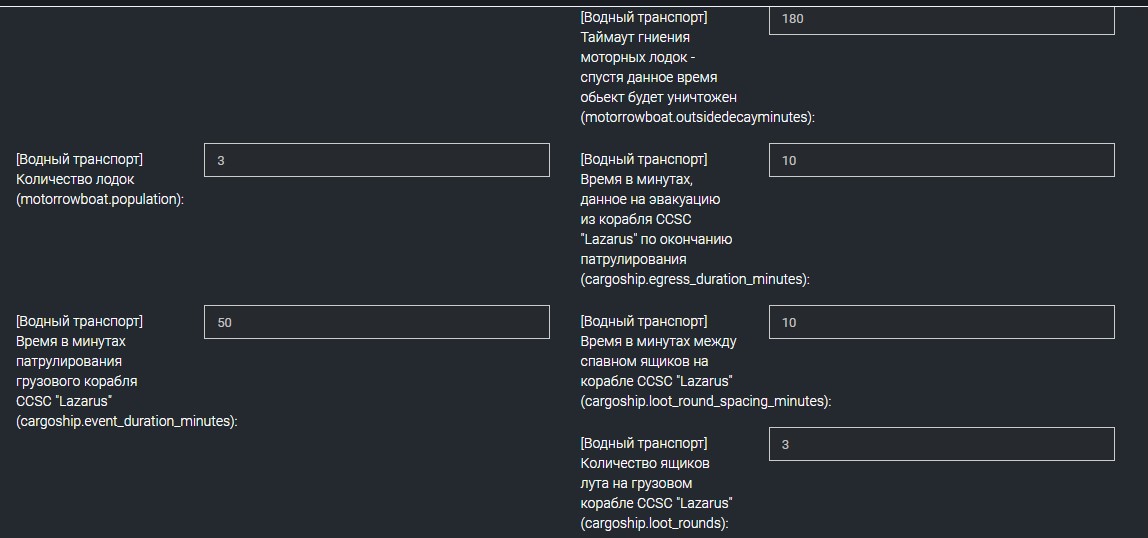Click the cargoship egress duration input field

pos(940,160)
